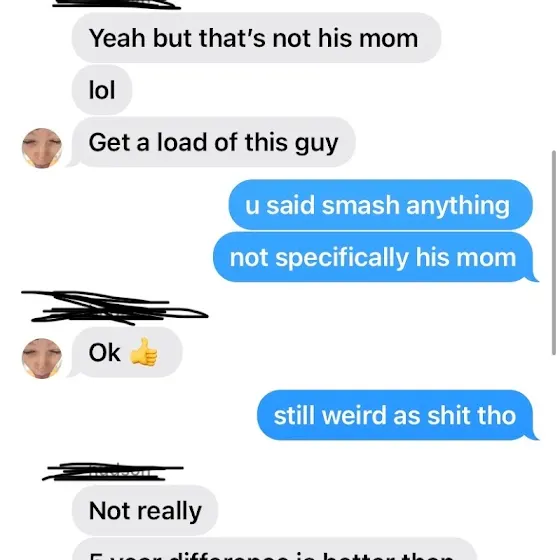Tap the avatar next to the 'Ok' message
Viewport: 560px width, 560px height.
[x=42, y=358]
